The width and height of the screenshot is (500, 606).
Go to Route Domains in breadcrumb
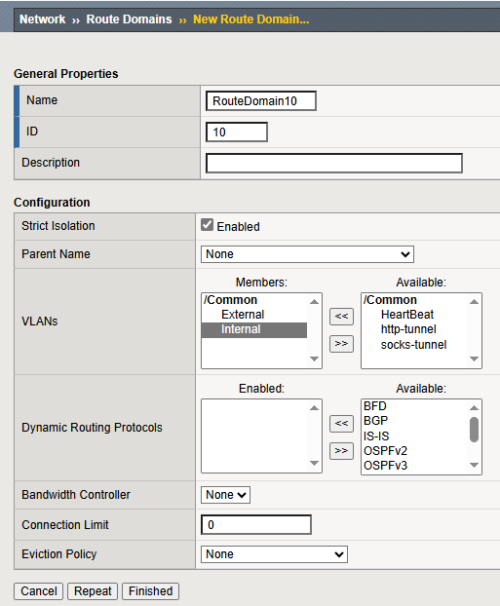point(129,19)
